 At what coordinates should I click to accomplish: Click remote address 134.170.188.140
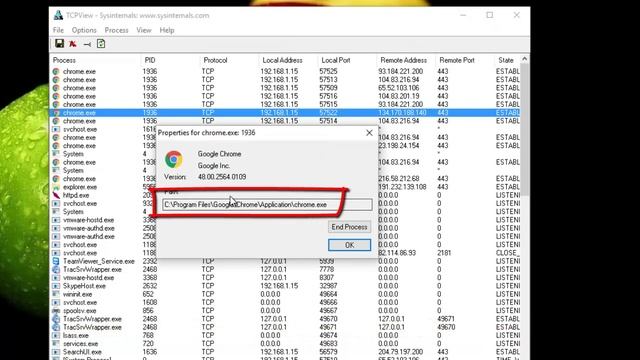[x=402, y=113]
